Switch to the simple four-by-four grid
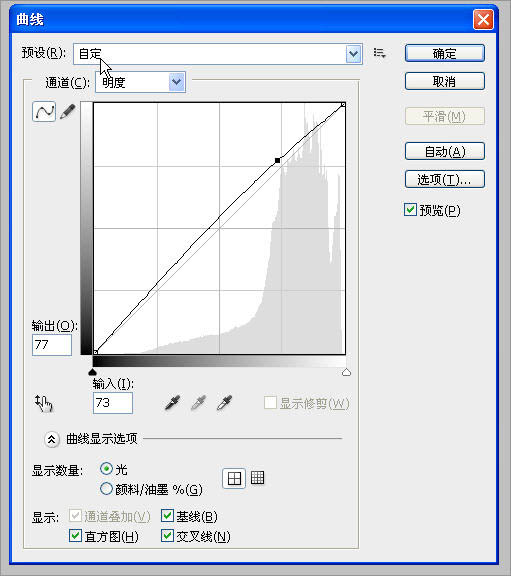The width and height of the screenshot is (511, 576). [234, 478]
